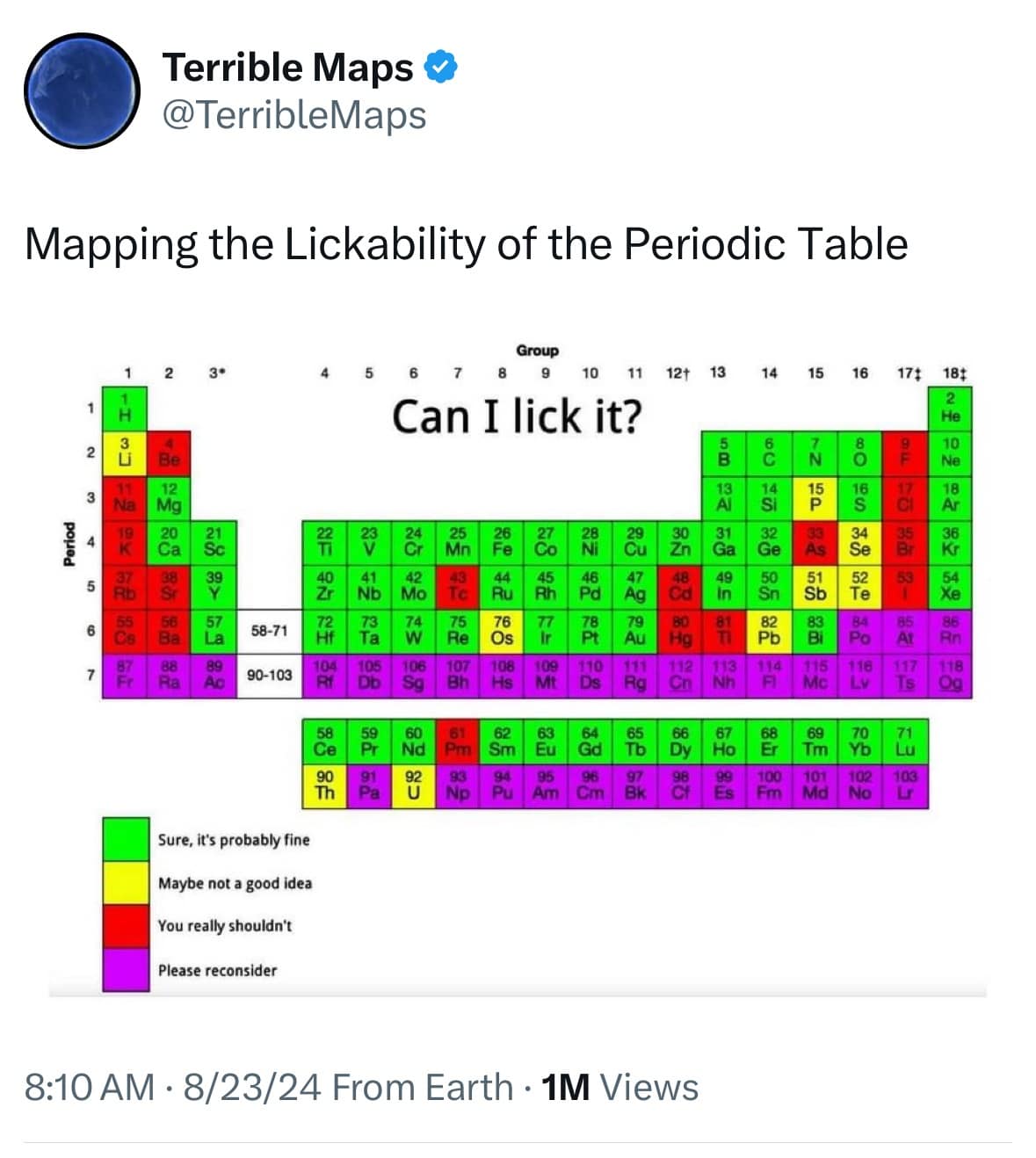
Task: Select the Oganesson (Og) element cell
Action: coord(951,676)
